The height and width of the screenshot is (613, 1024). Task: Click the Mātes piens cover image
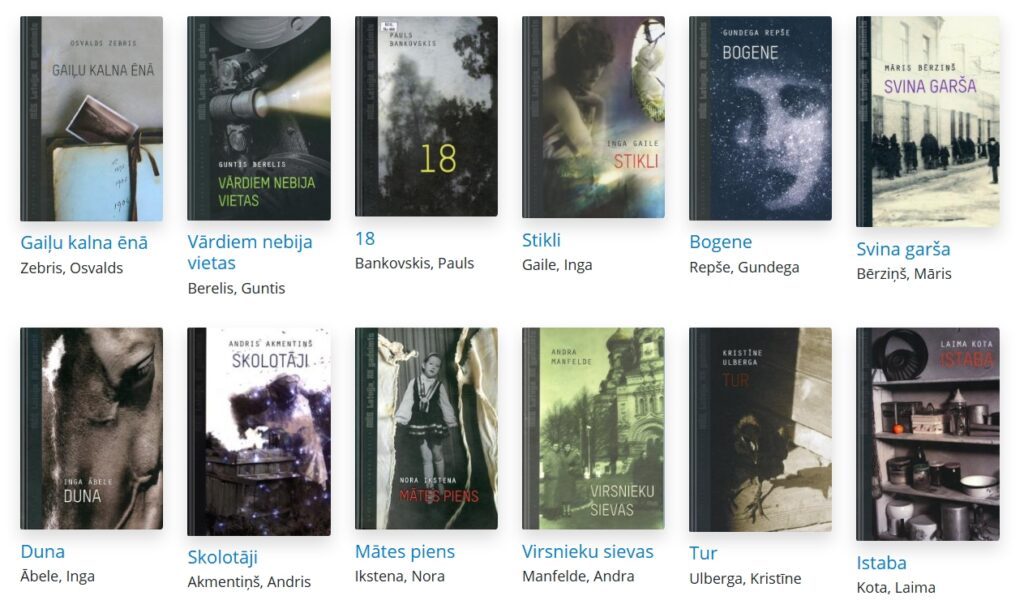[x=426, y=428]
